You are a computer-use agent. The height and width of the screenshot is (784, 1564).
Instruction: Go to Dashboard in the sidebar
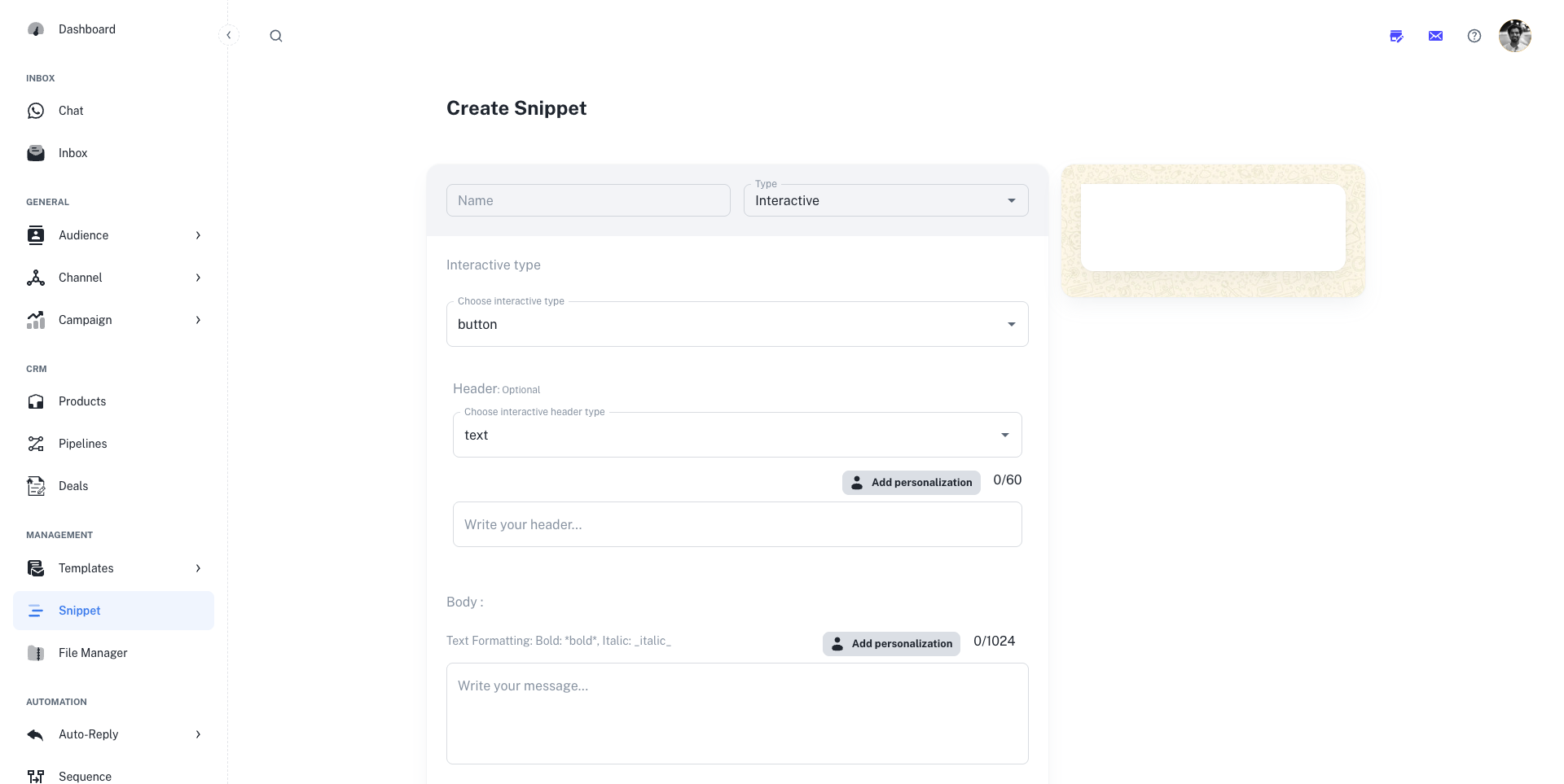tap(86, 29)
